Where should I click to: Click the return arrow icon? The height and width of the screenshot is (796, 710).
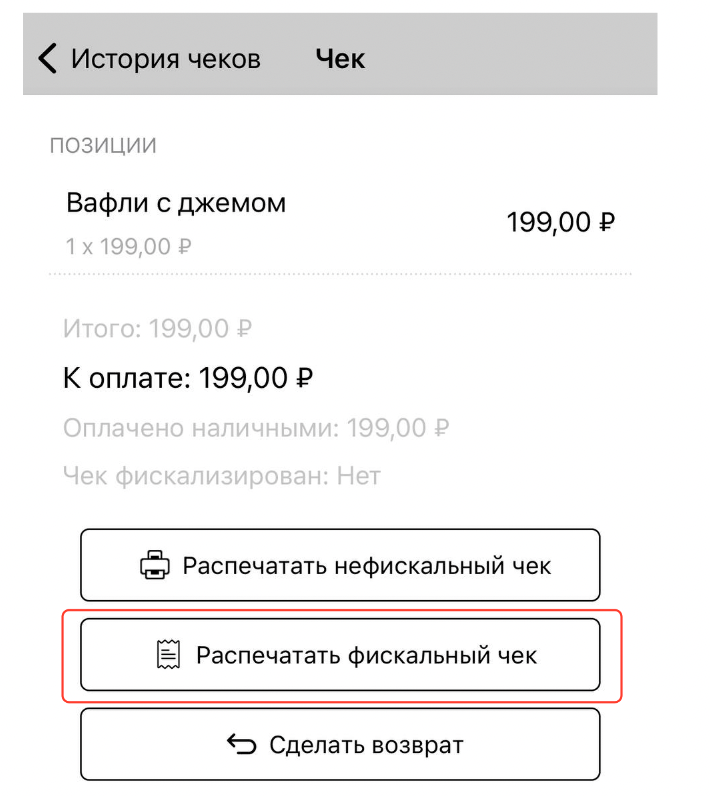pyautogui.click(x=242, y=745)
